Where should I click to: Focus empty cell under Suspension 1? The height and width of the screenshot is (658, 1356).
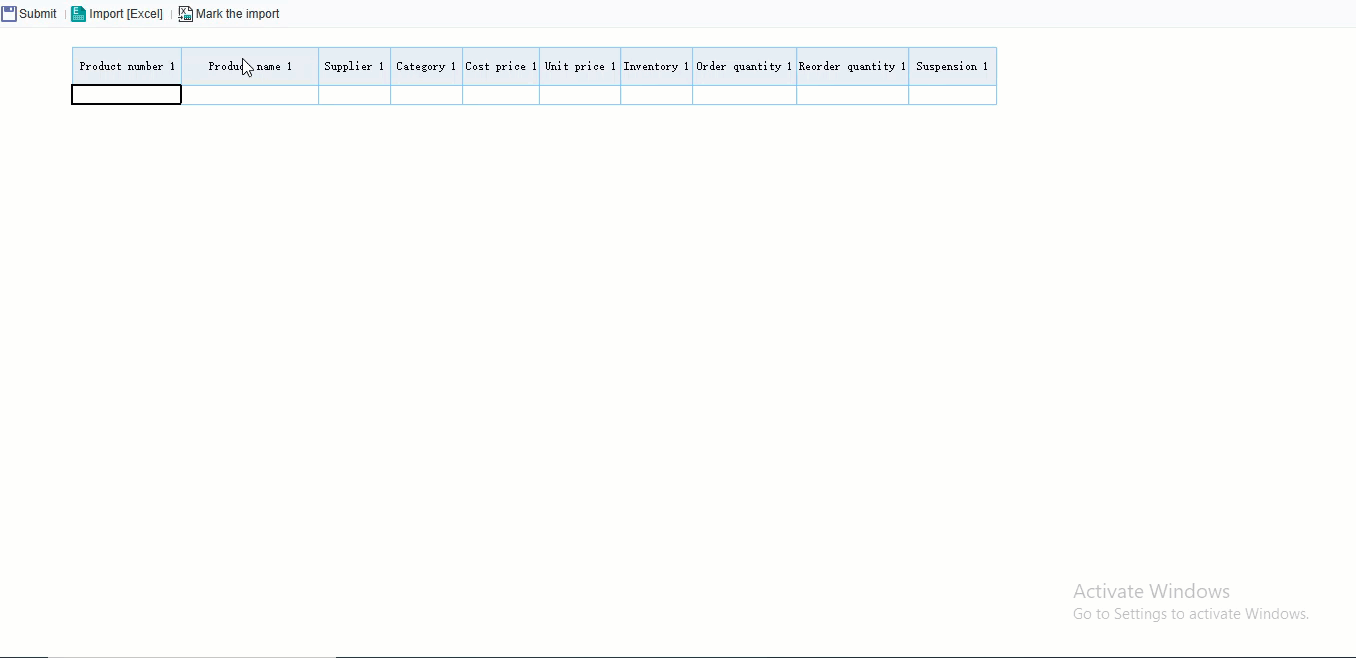952,95
